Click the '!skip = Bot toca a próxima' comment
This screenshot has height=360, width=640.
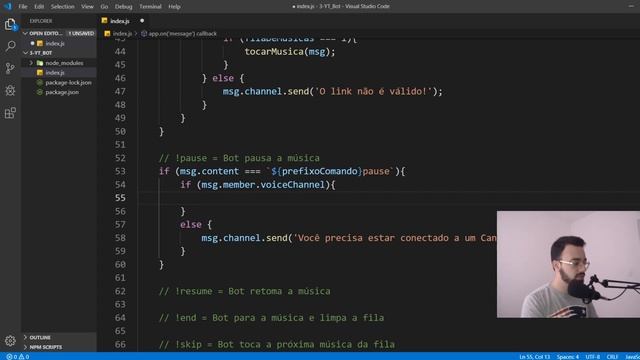click(277, 344)
